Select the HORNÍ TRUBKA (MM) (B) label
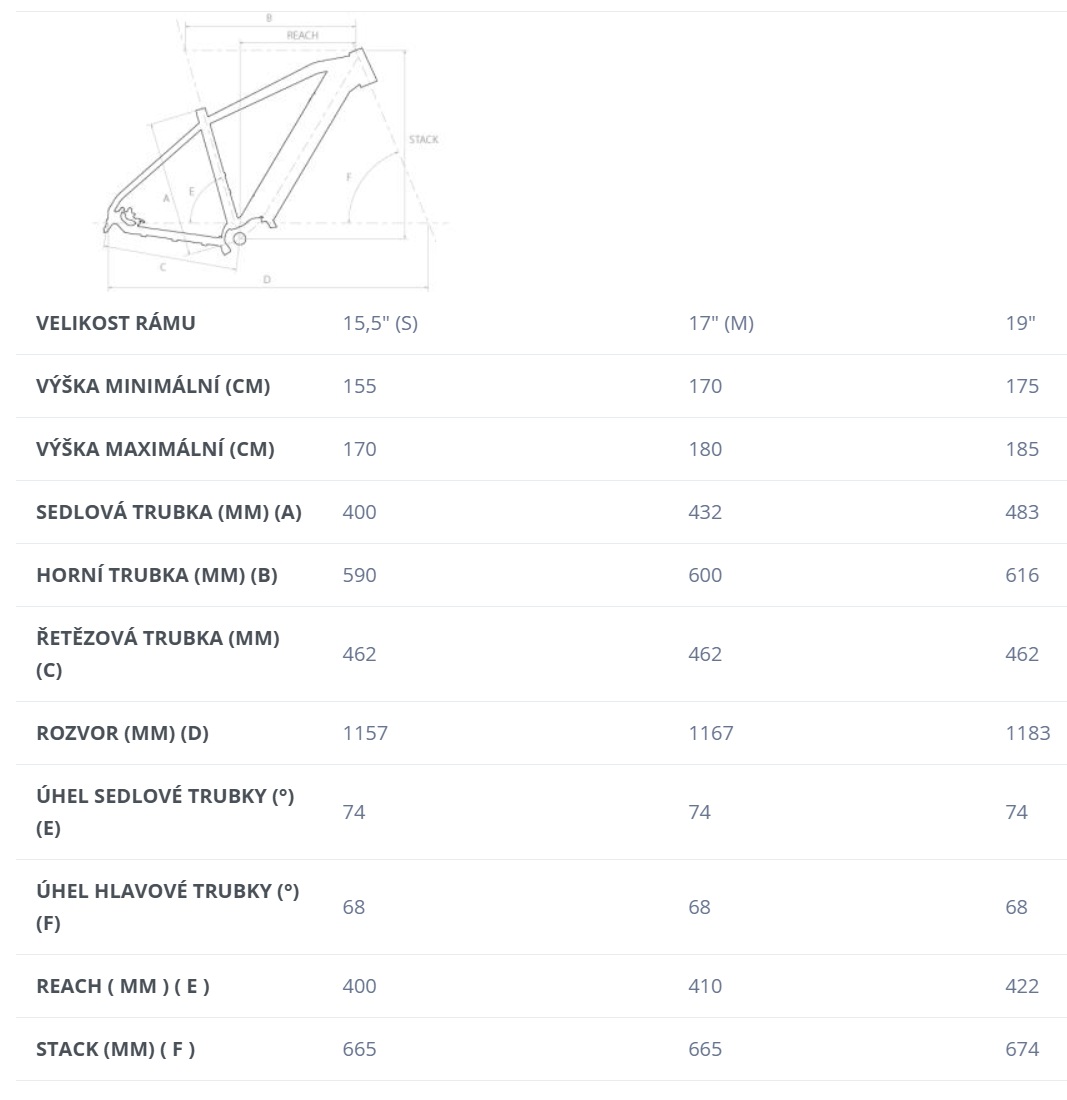The image size is (1067, 1100). point(157,575)
